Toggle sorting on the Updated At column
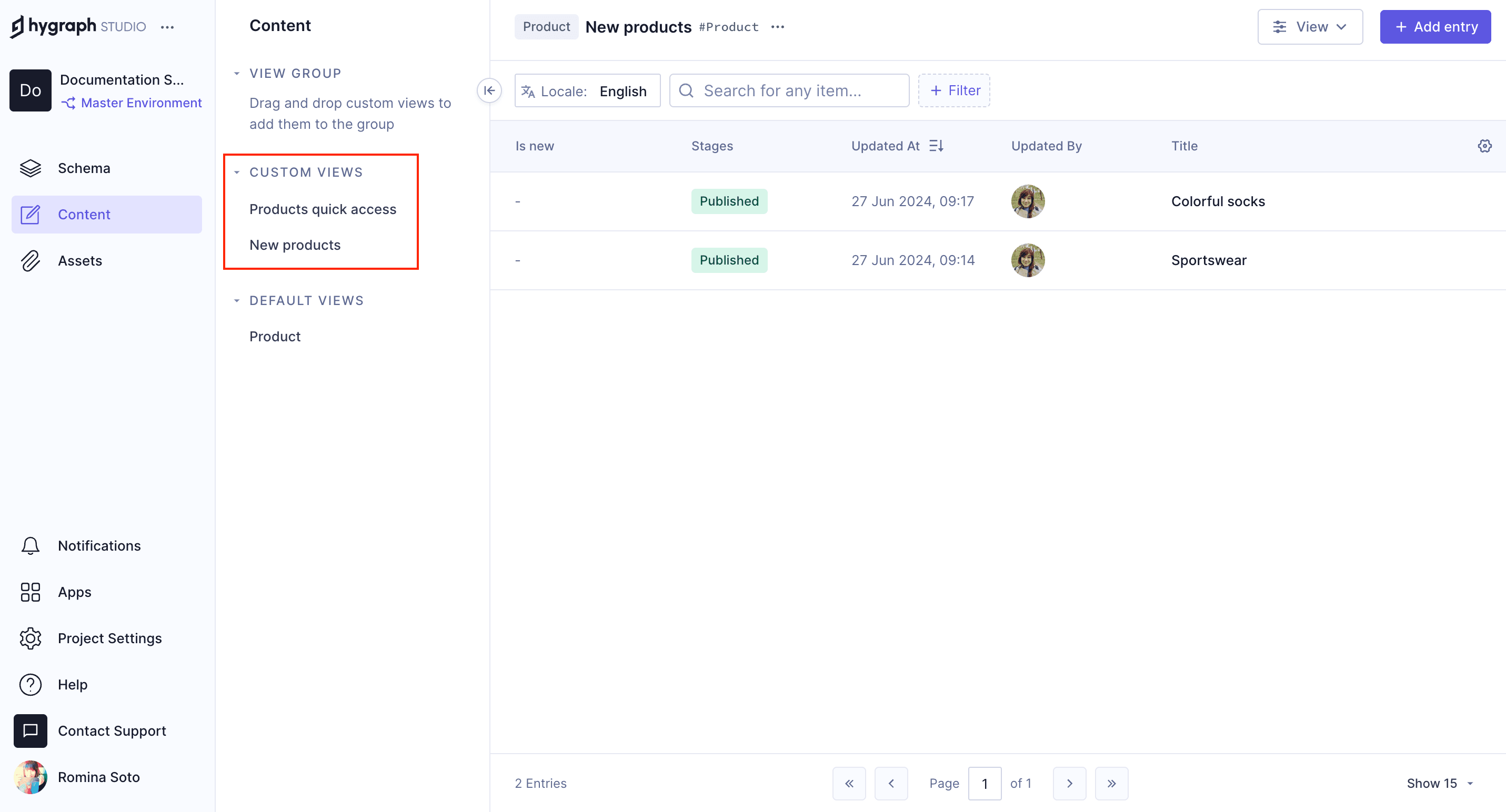 [x=936, y=146]
